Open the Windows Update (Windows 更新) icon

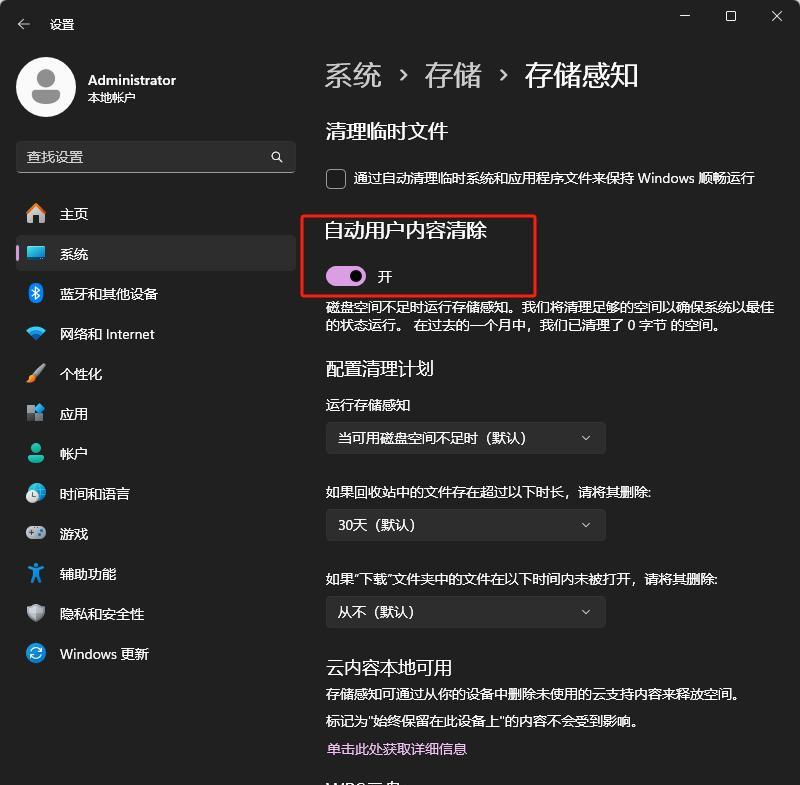pyautogui.click(x=36, y=653)
